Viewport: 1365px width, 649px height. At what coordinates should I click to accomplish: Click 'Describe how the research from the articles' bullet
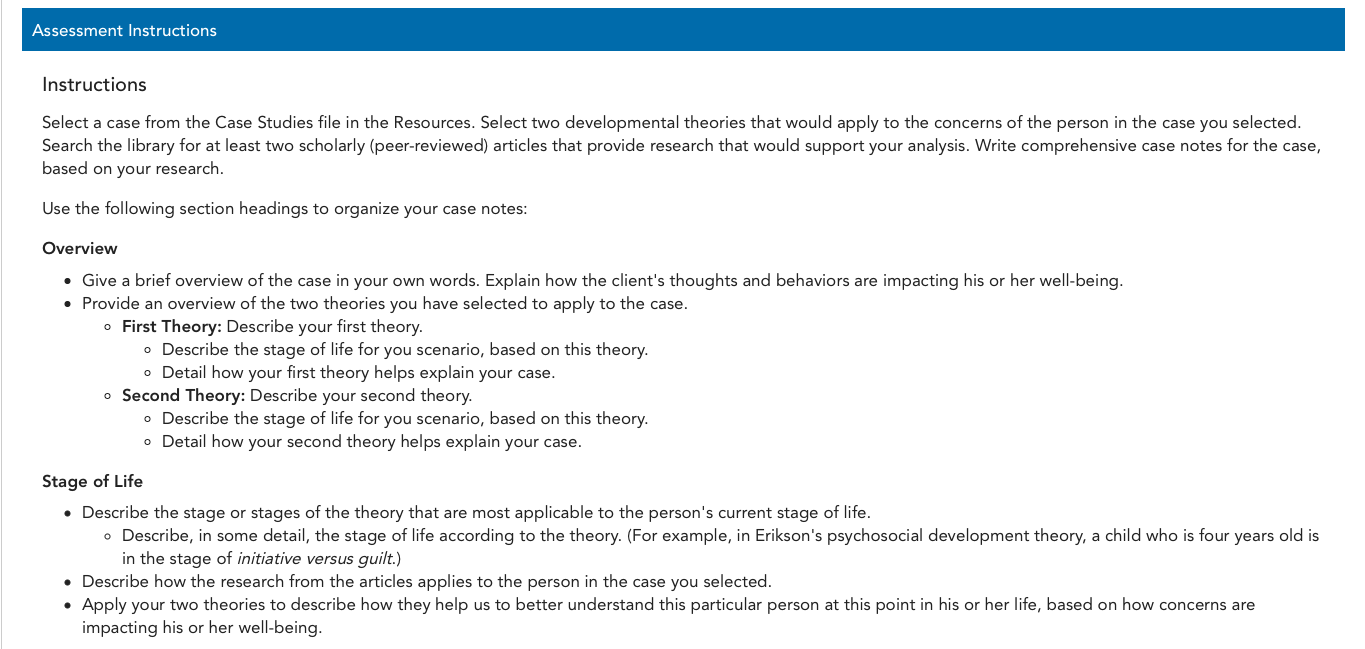(427, 581)
